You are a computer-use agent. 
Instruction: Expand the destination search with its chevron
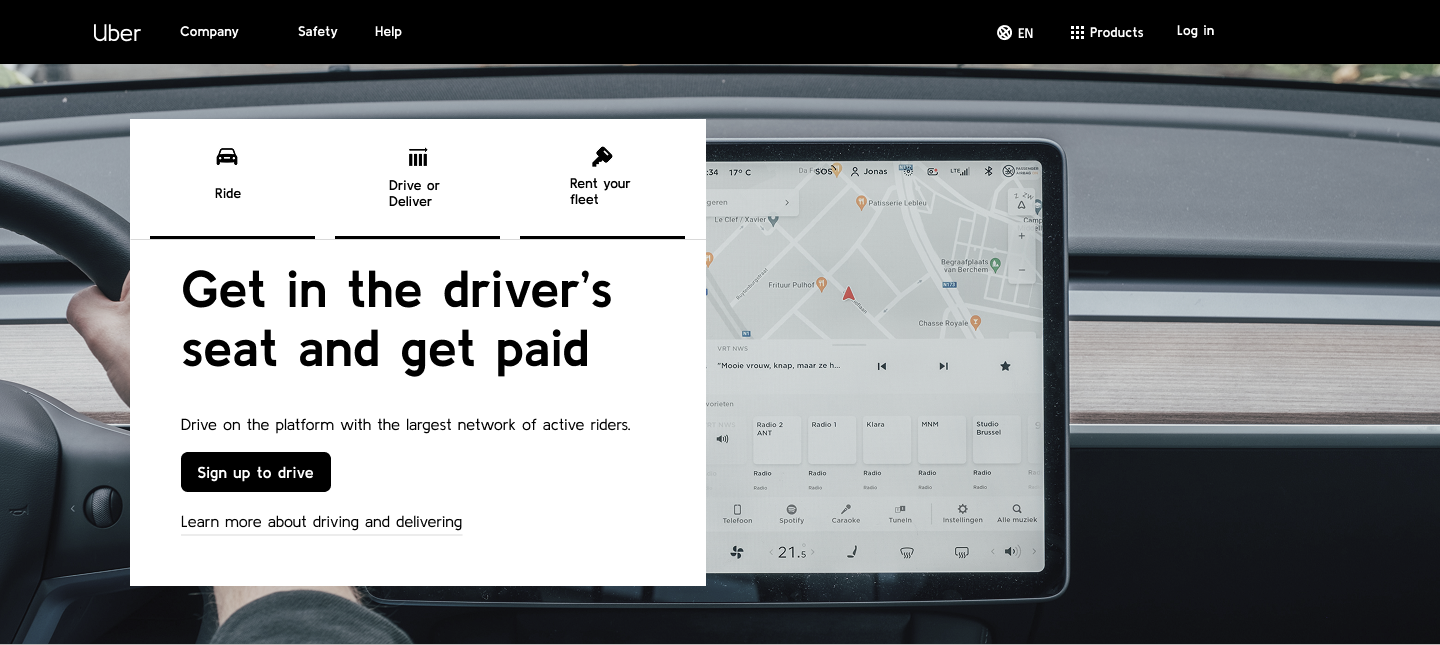(787, 202)
